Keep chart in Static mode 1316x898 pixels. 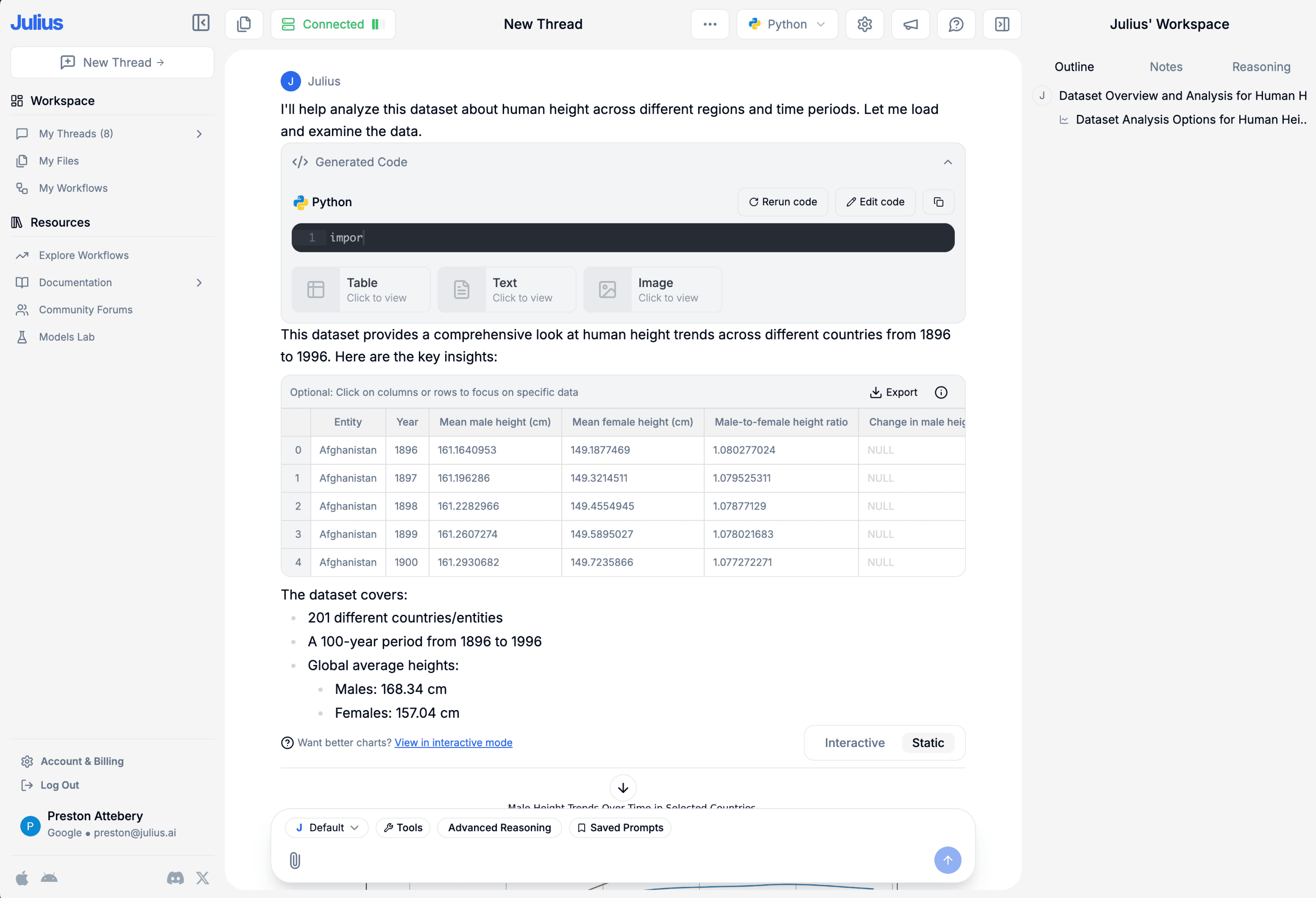click(x=927, y=743)
